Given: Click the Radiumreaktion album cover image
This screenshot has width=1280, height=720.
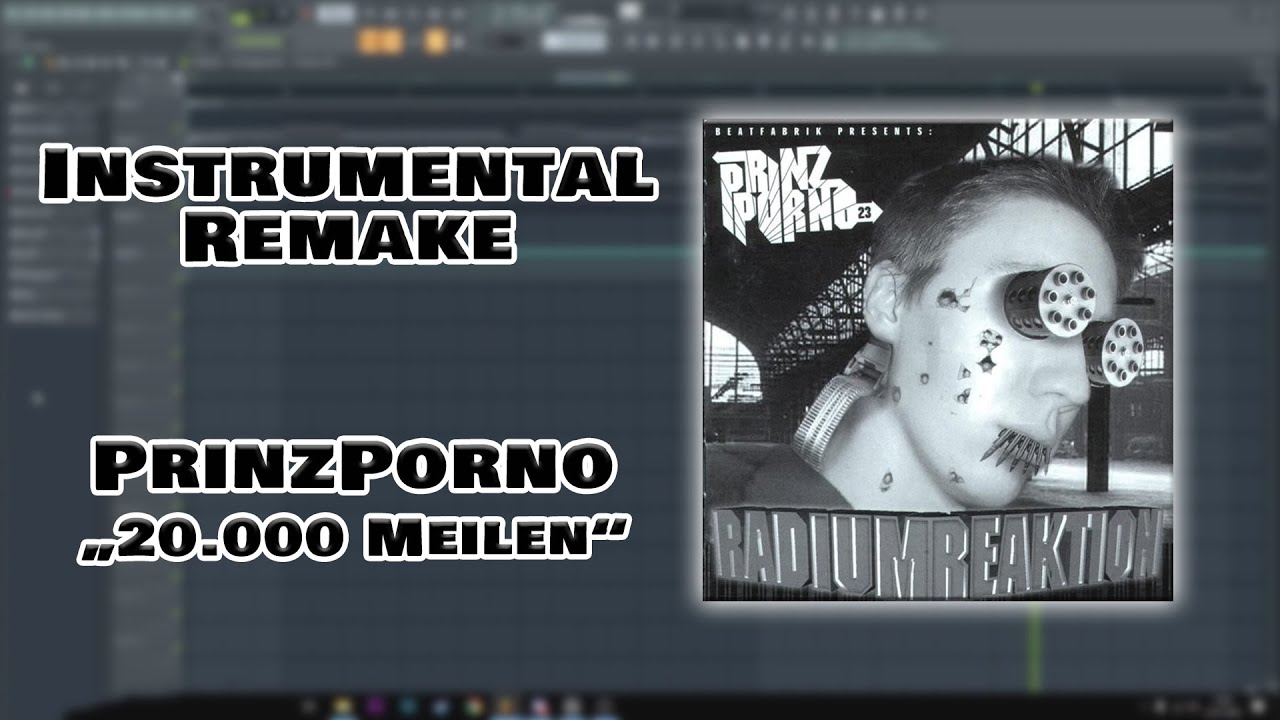Looking at the screenshot, I should click(x=937, y=360).
